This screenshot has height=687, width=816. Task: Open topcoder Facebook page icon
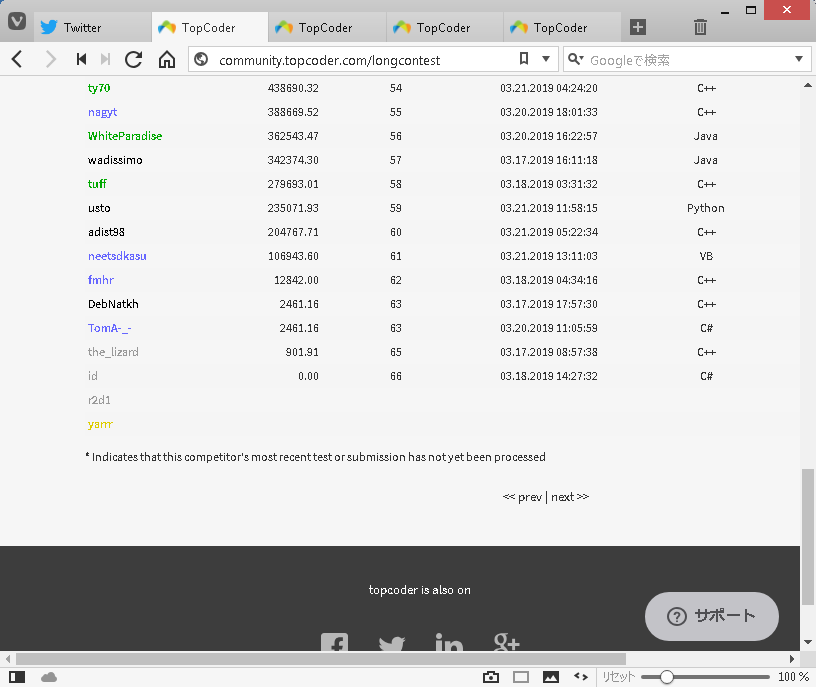(x=334, y=642)
